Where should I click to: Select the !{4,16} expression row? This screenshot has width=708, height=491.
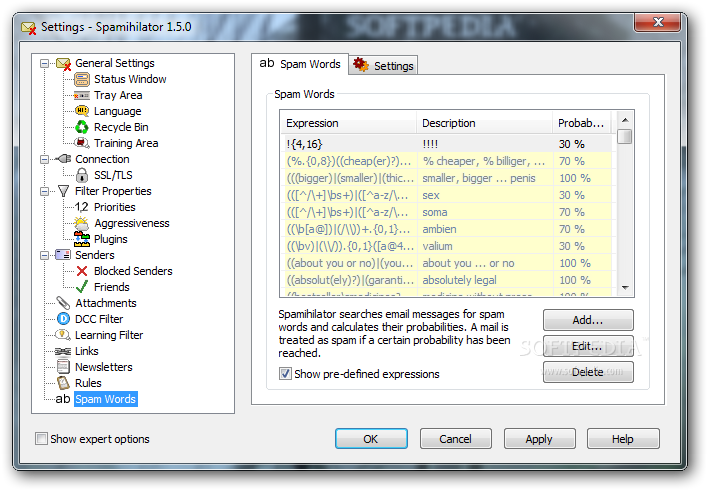coord(446,144)
